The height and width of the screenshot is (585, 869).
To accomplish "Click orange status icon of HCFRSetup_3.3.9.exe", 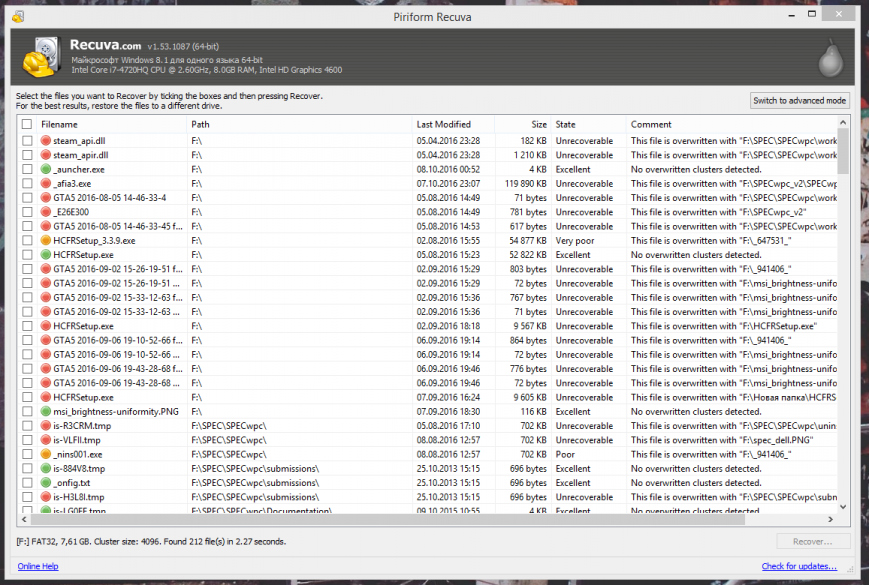I will (46, 240).
